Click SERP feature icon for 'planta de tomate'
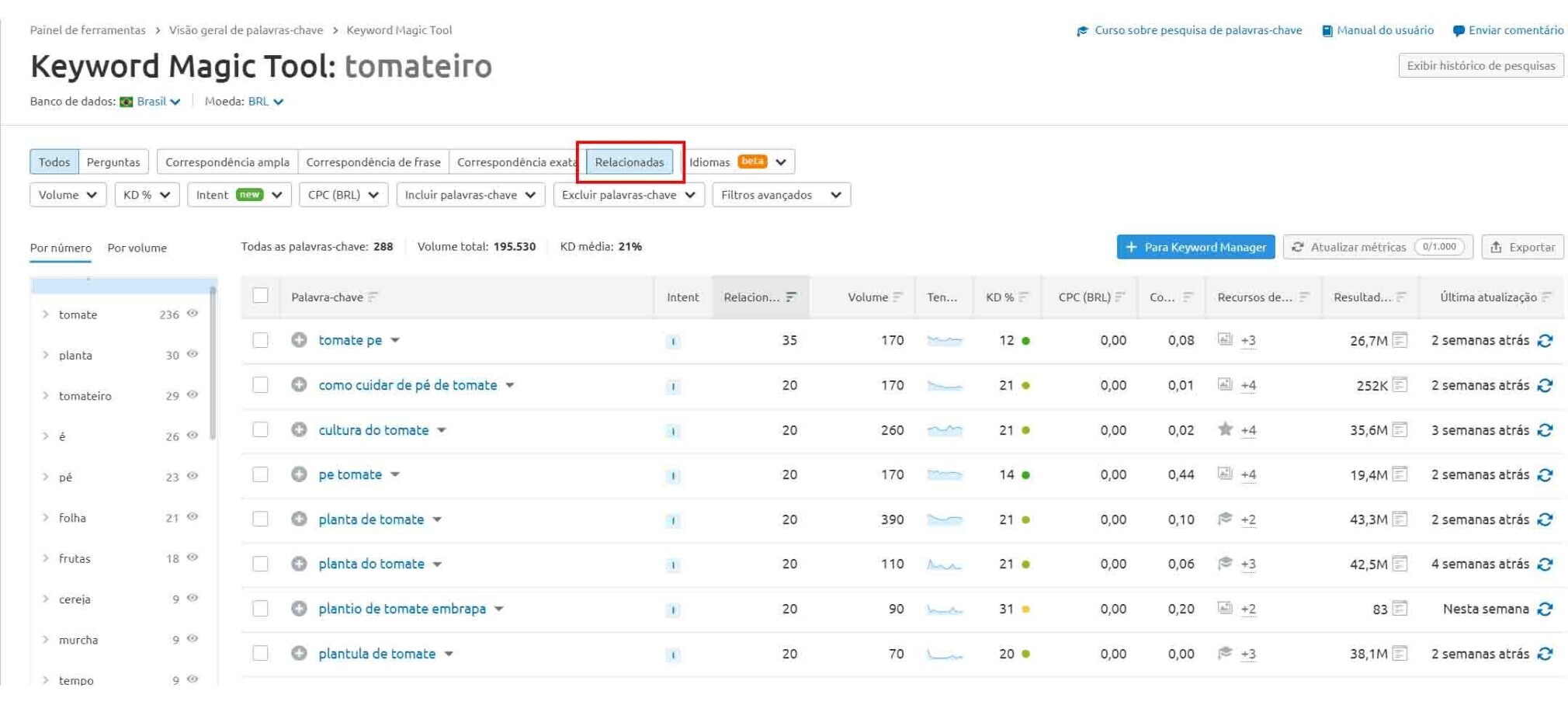Screen dimensions: 1568x705 point(1225,519)
